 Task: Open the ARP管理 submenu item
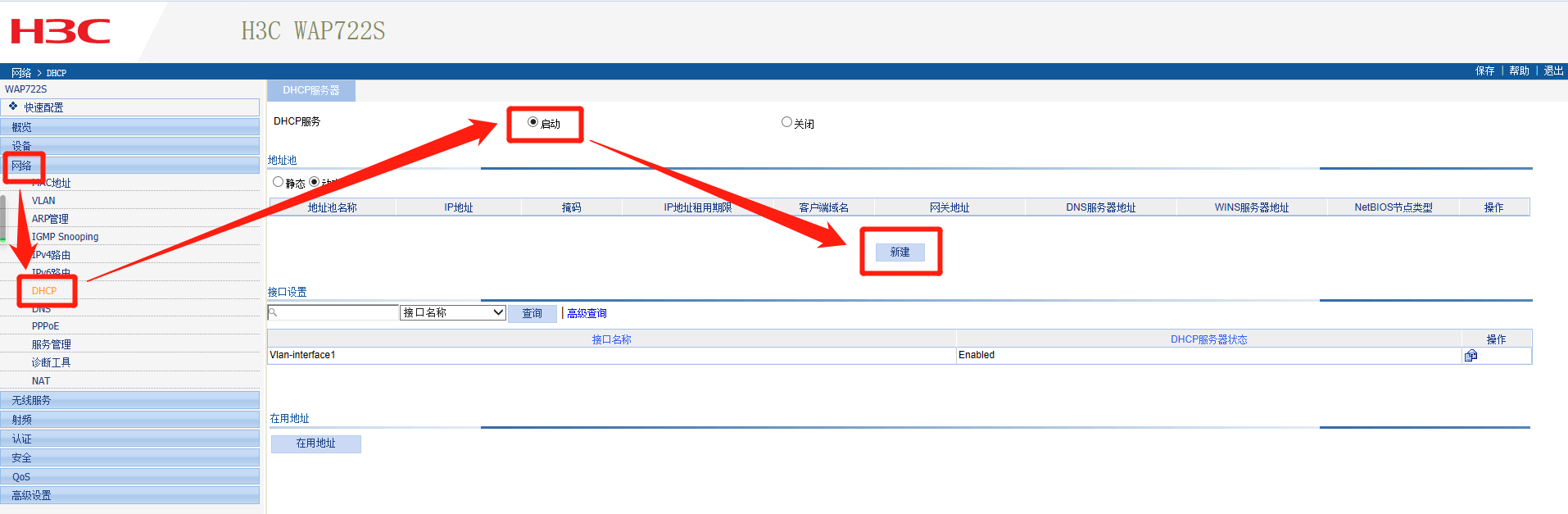pos(50,219)
